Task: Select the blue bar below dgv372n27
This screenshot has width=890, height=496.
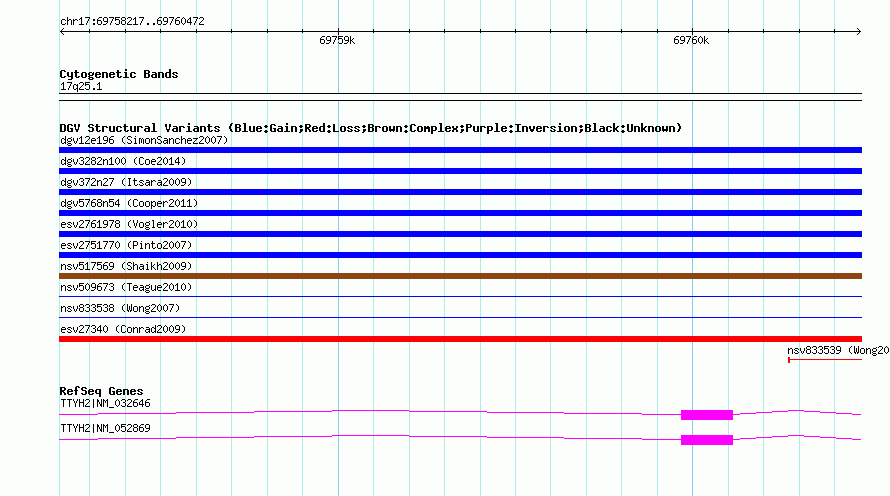Action: 460,192
